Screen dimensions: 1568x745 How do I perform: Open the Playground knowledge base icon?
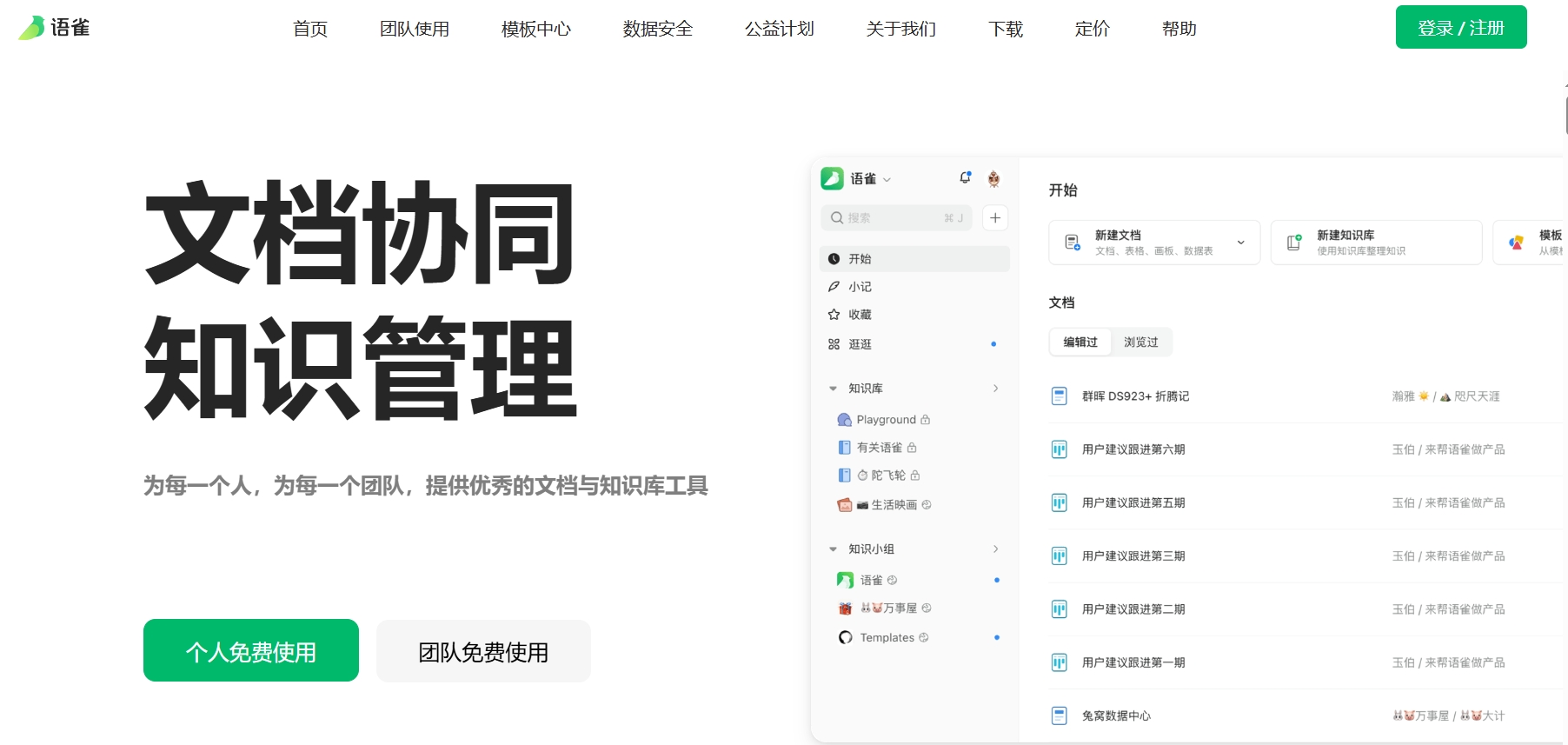pyautogui.click(x=844, y=420)
